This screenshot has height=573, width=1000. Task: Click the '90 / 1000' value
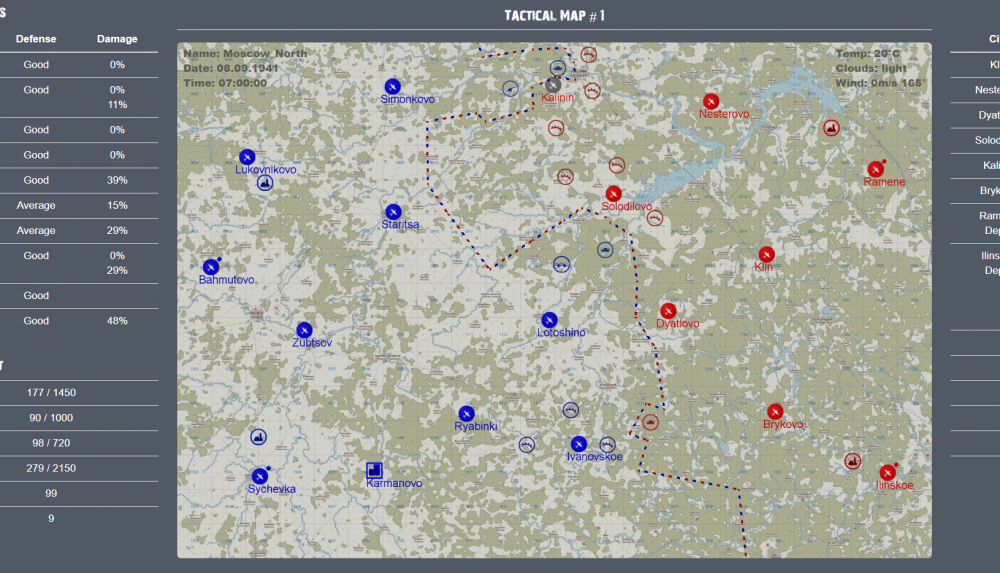pos(51,418)
